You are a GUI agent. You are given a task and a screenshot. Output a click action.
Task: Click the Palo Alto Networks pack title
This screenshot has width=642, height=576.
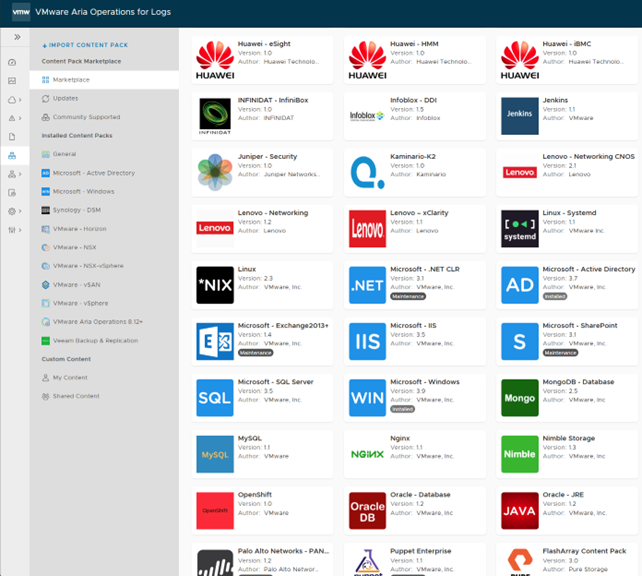[283, 551]
